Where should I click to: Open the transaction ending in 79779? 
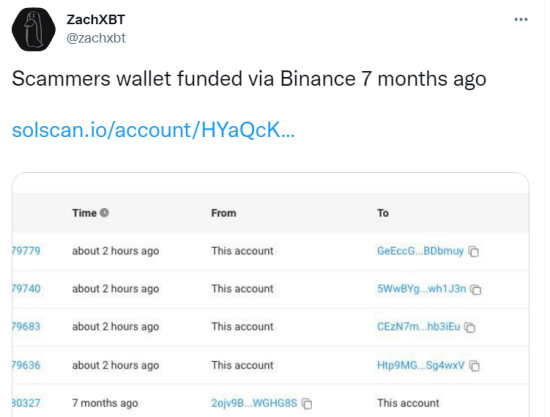click(x=26, y=251)
